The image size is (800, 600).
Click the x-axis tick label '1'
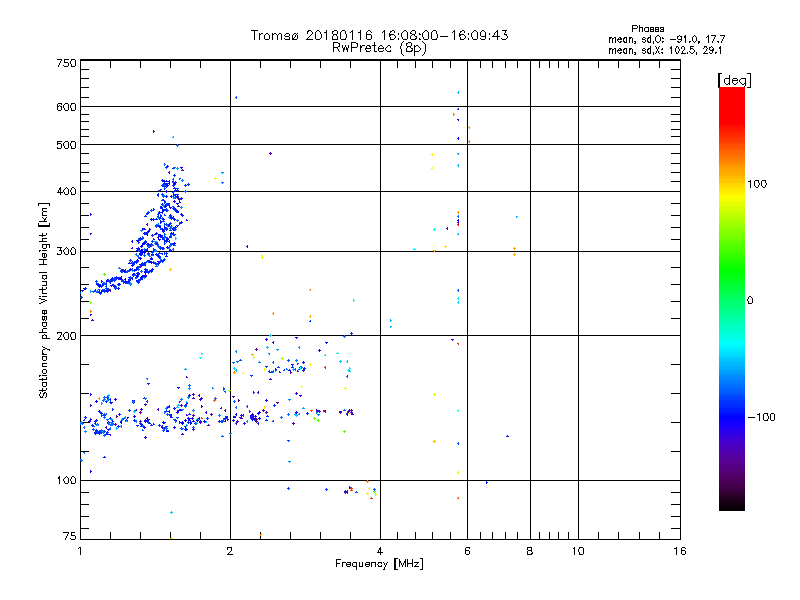coord(80,551)
